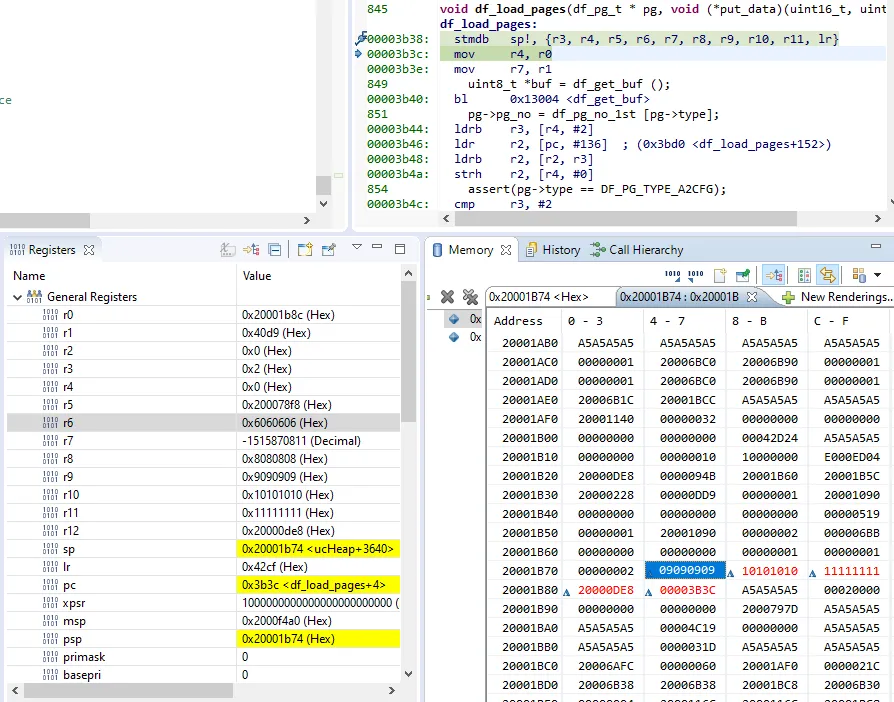
Task: Click New Memory View icon in Memory toolbar
Action: 719,275
